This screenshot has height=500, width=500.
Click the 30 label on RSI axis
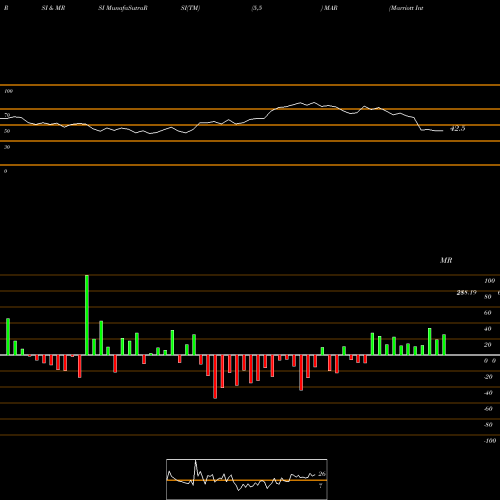[7, 147]
